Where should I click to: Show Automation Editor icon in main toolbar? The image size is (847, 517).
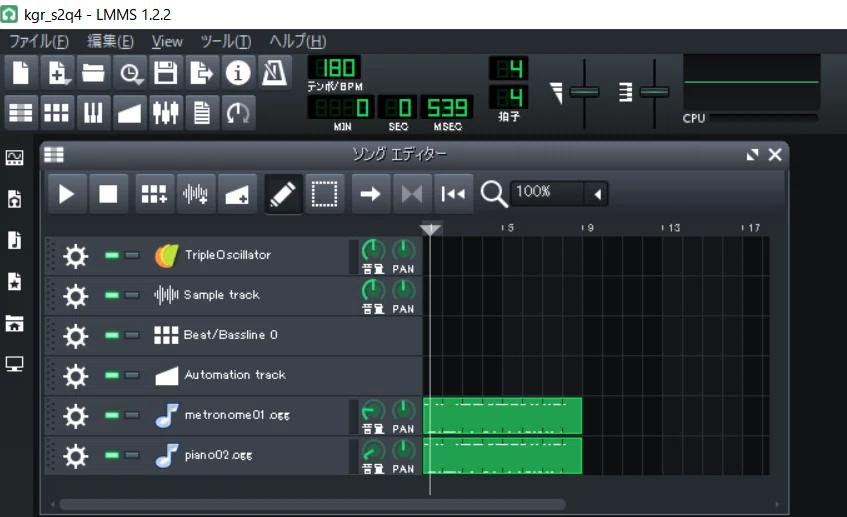(130, 113)
